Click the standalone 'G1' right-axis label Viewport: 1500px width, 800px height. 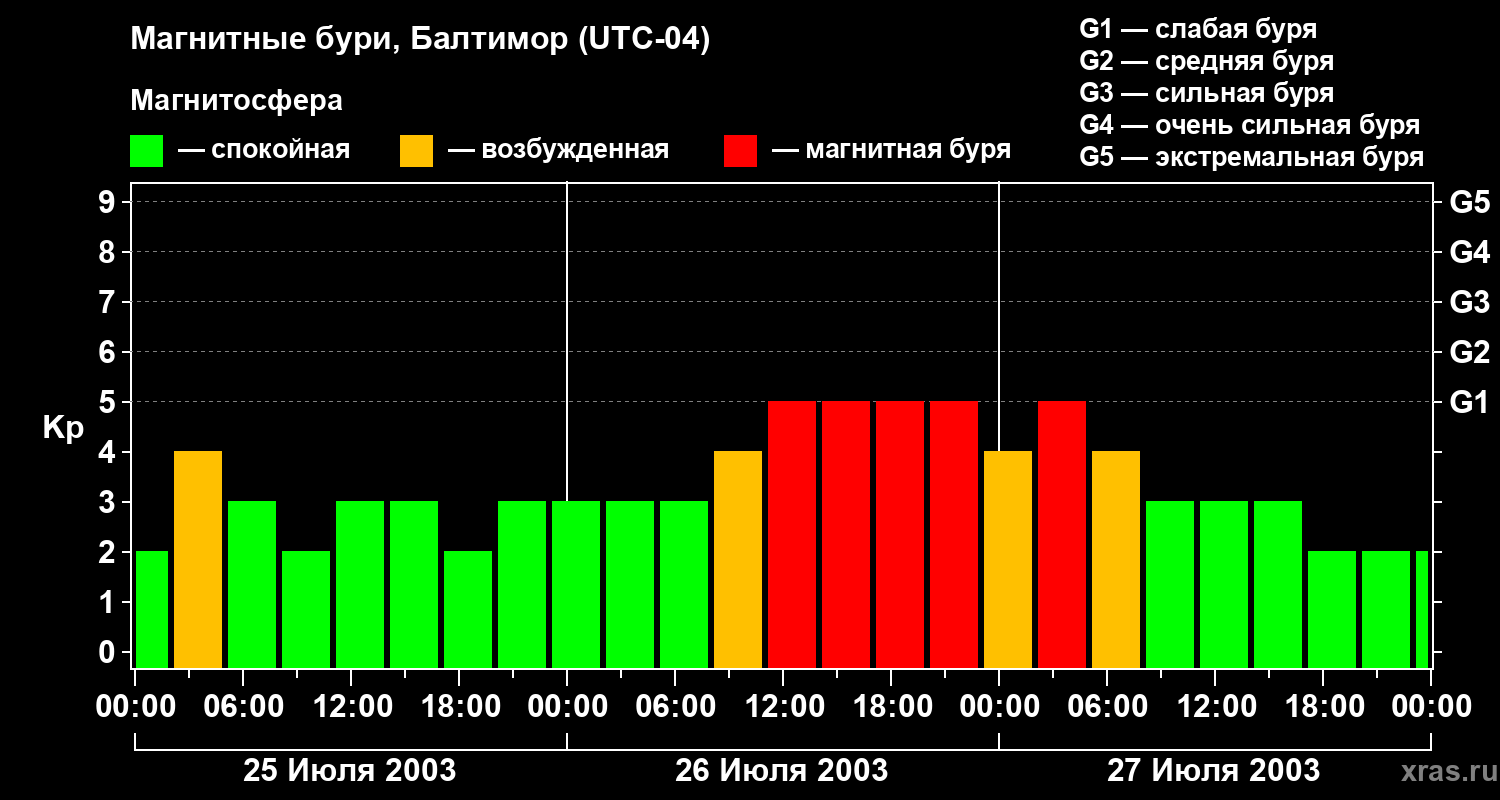1469,402
